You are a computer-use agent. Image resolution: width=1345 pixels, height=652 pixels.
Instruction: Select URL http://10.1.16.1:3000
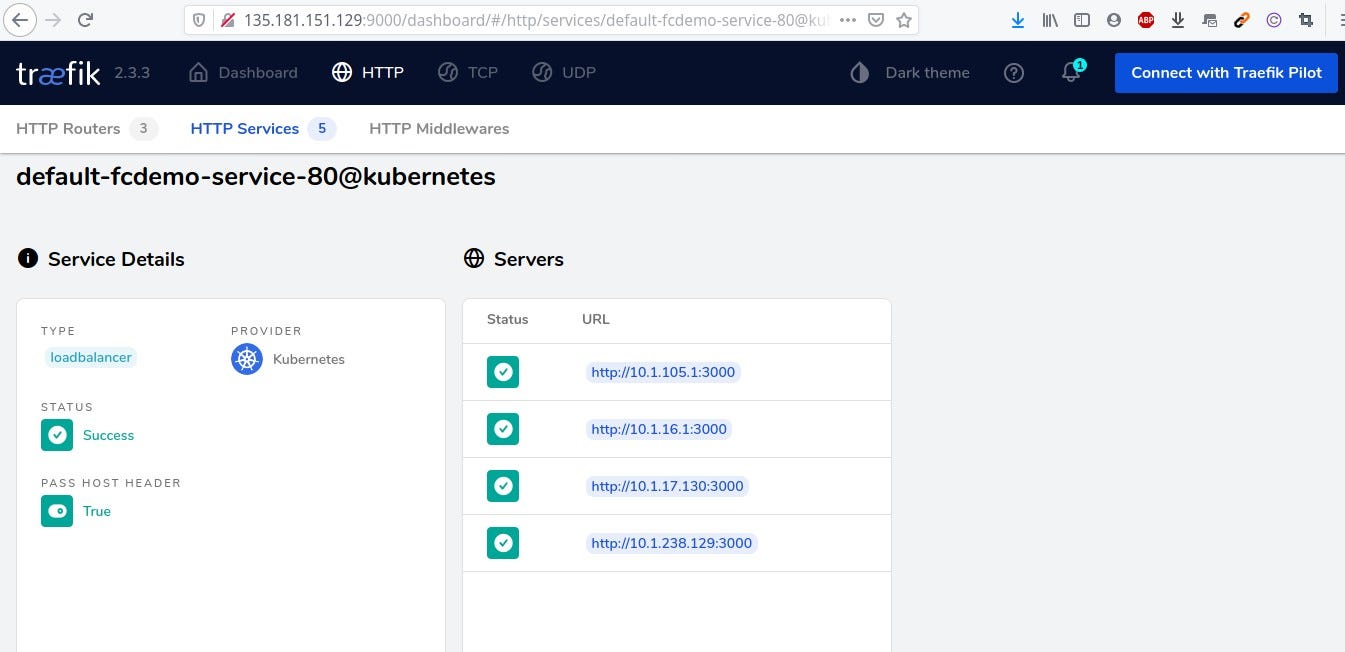[x=659, y=429]
